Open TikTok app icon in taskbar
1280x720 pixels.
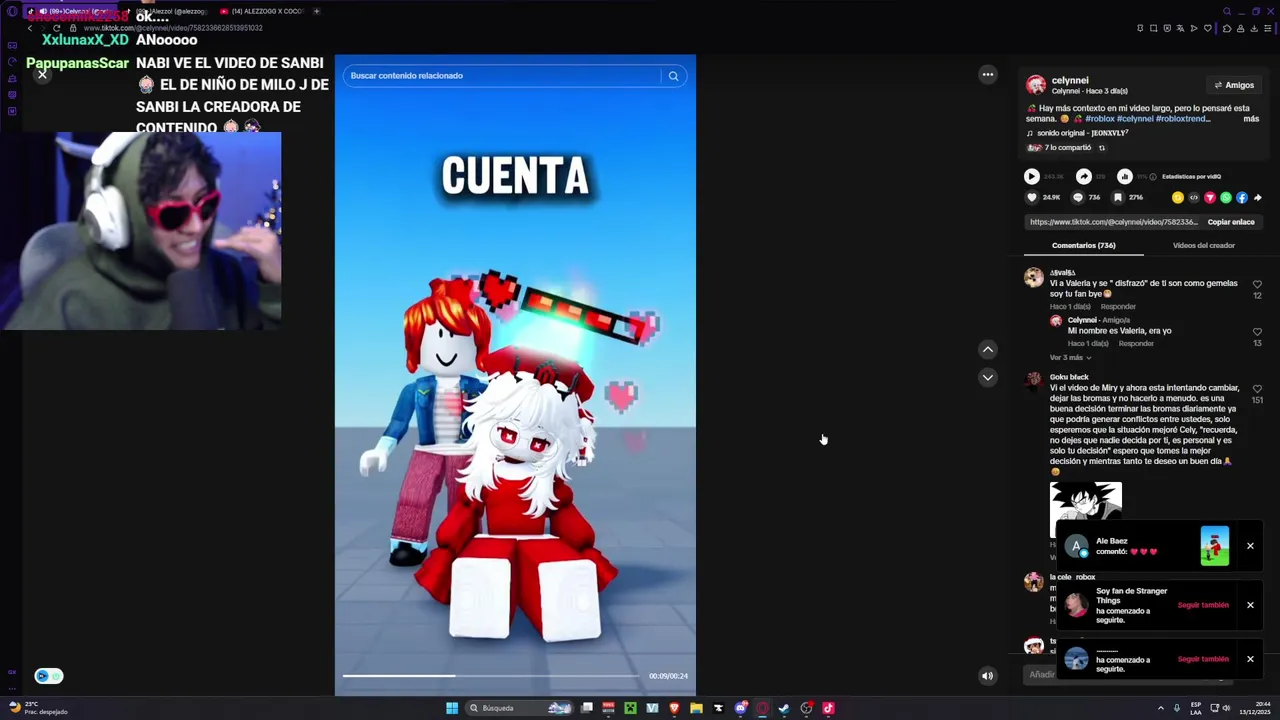click(x=828, y=708)
